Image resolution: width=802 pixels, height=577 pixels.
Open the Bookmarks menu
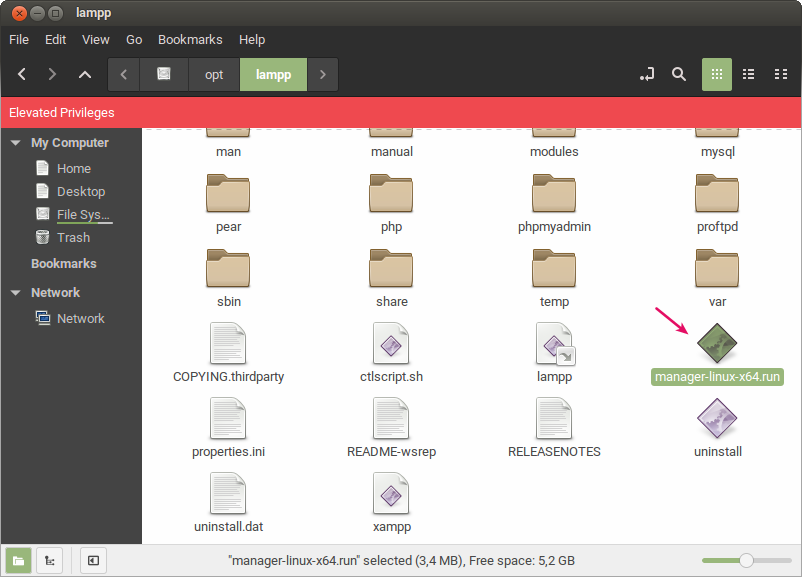pyautogui.click(x=190, y=39)
